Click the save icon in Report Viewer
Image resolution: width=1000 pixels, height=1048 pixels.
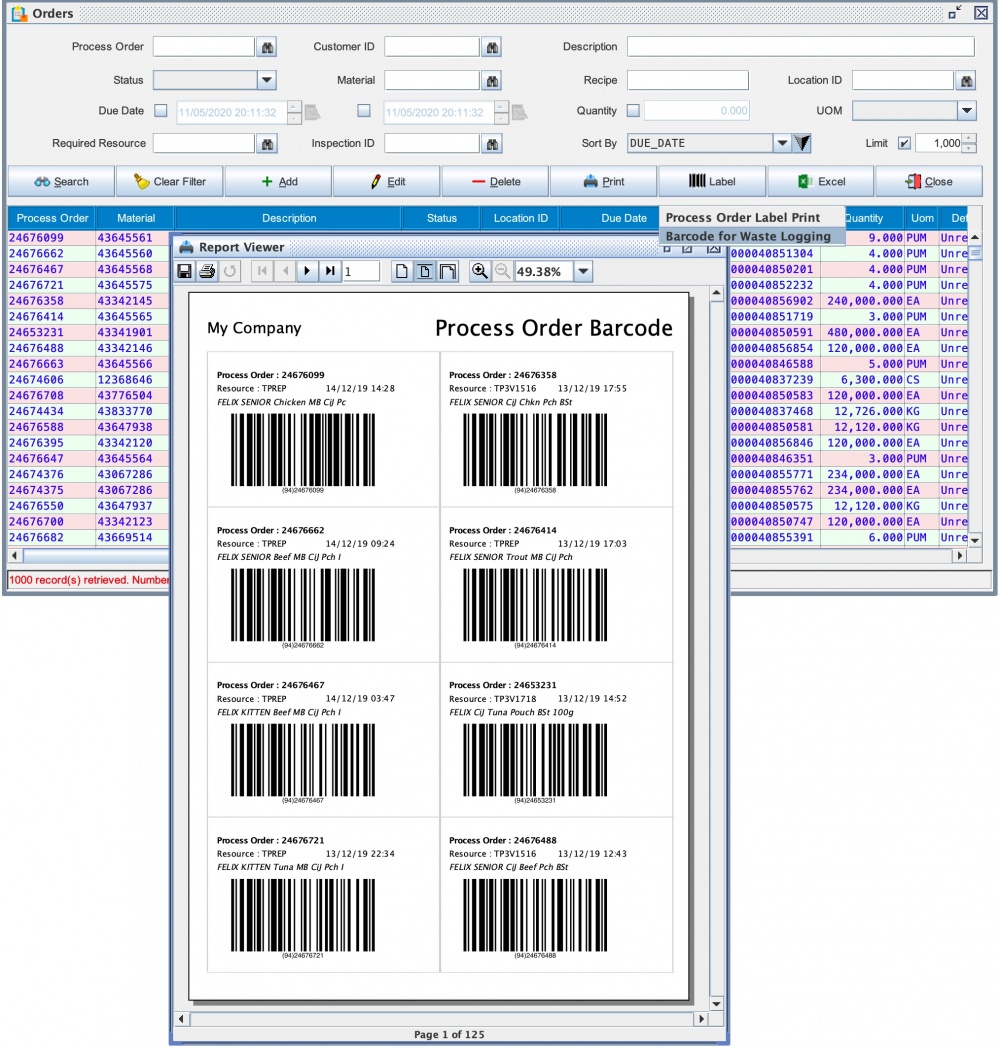point(185,271)
